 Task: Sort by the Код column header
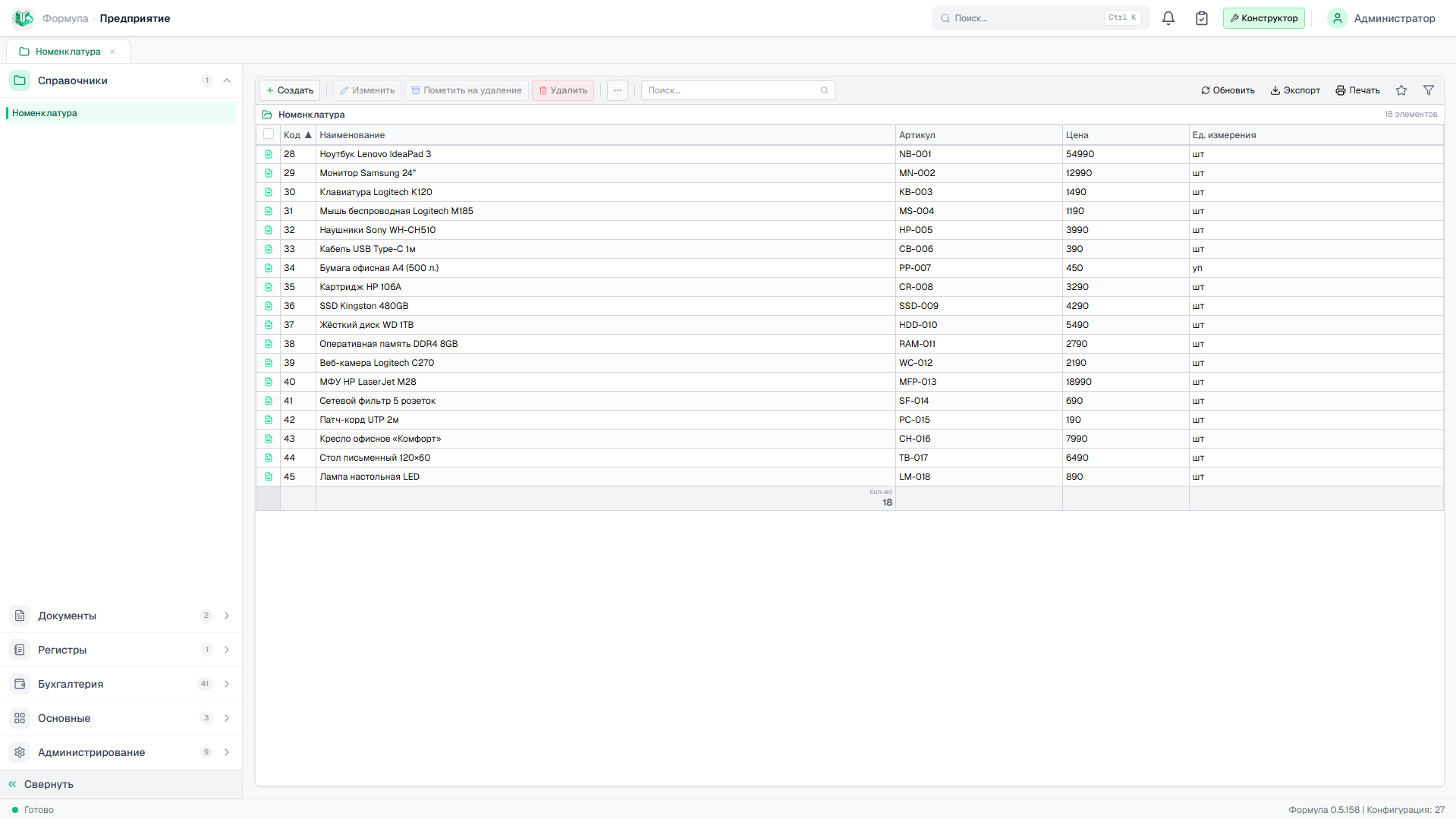pos(298,135)
